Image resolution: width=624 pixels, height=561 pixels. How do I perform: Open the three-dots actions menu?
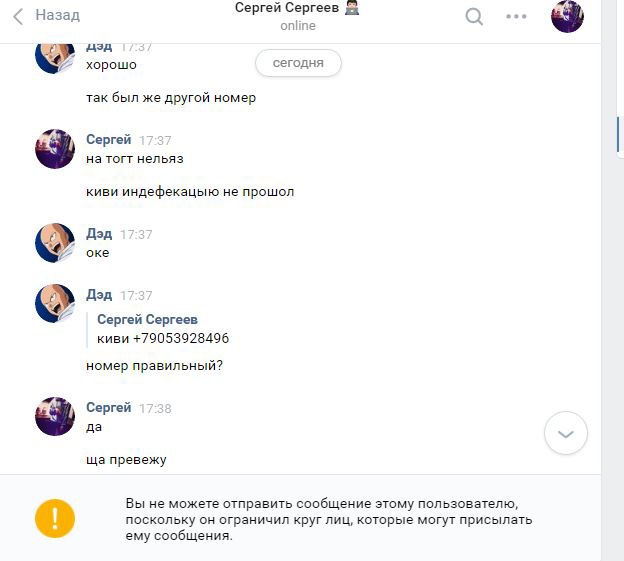coord(516,16)
